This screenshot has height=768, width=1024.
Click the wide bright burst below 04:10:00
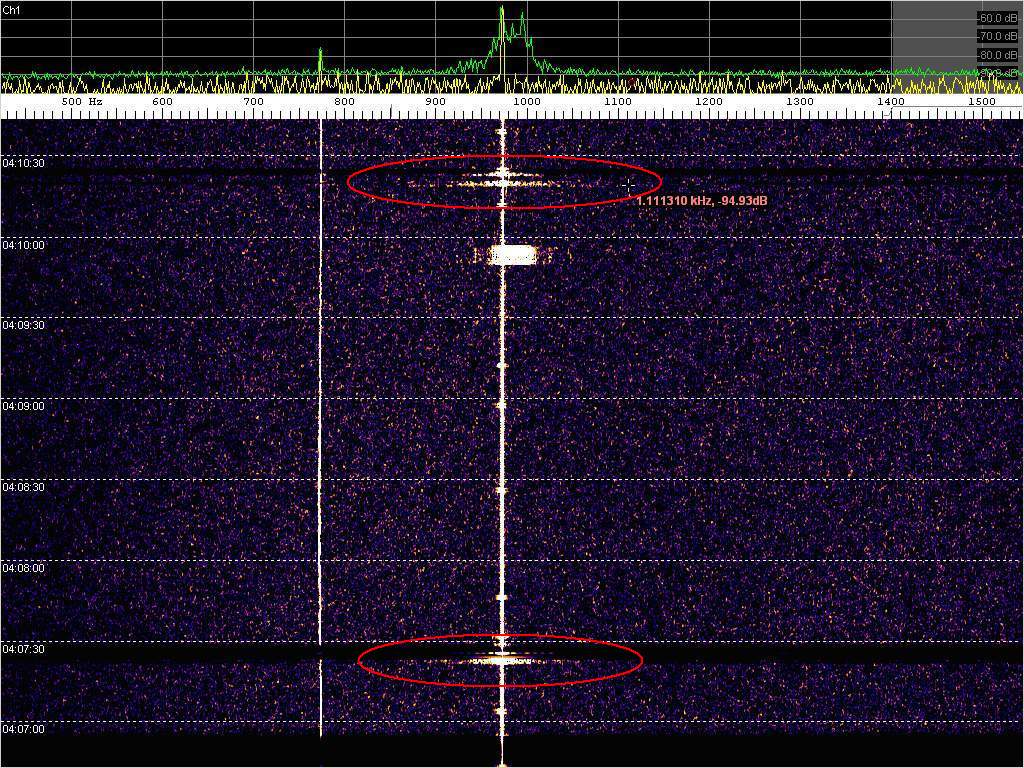[511, 255]
